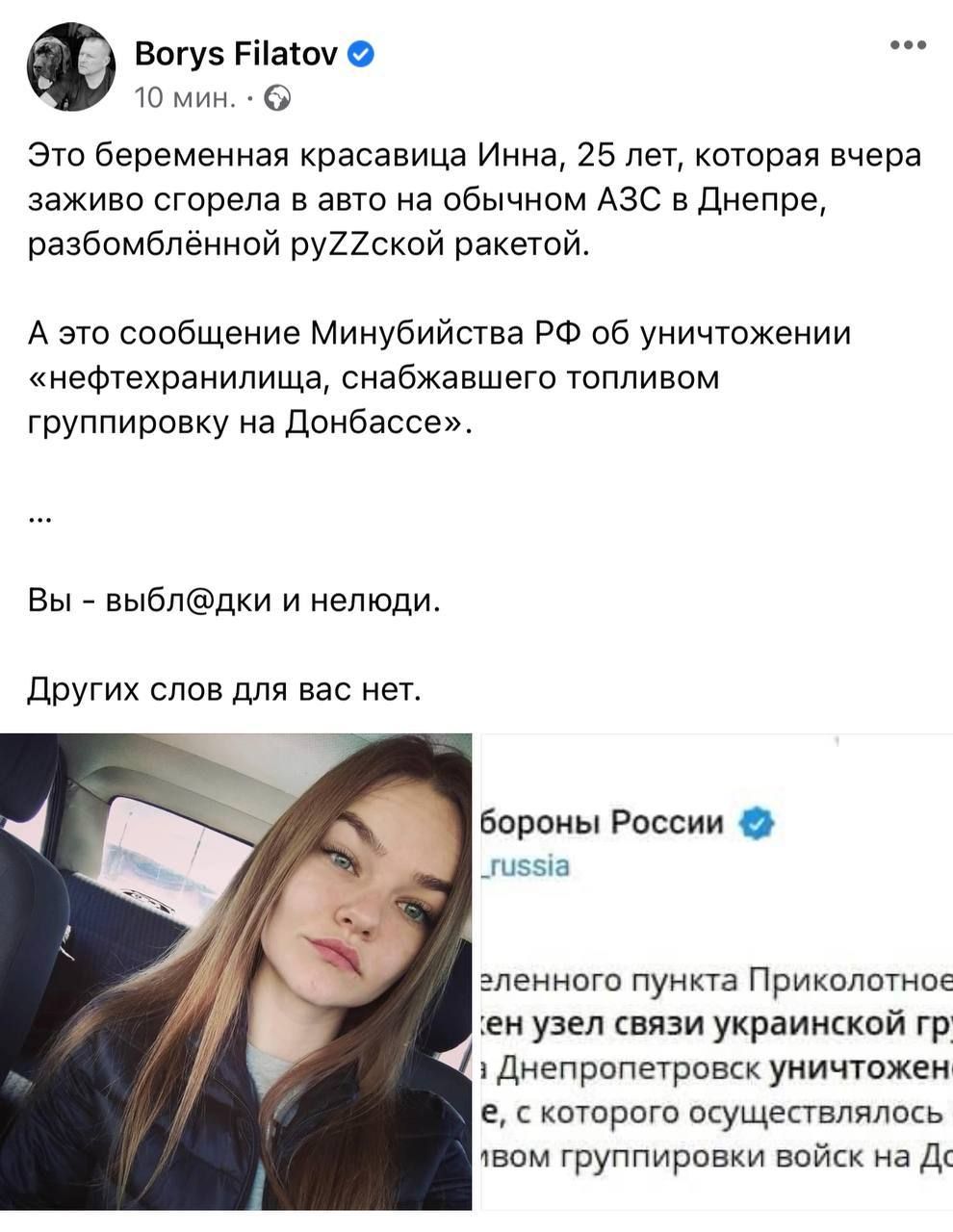Click the "_russia" account handle
The height and width of the screenshot is (1232, 953).
coord(527,865)
